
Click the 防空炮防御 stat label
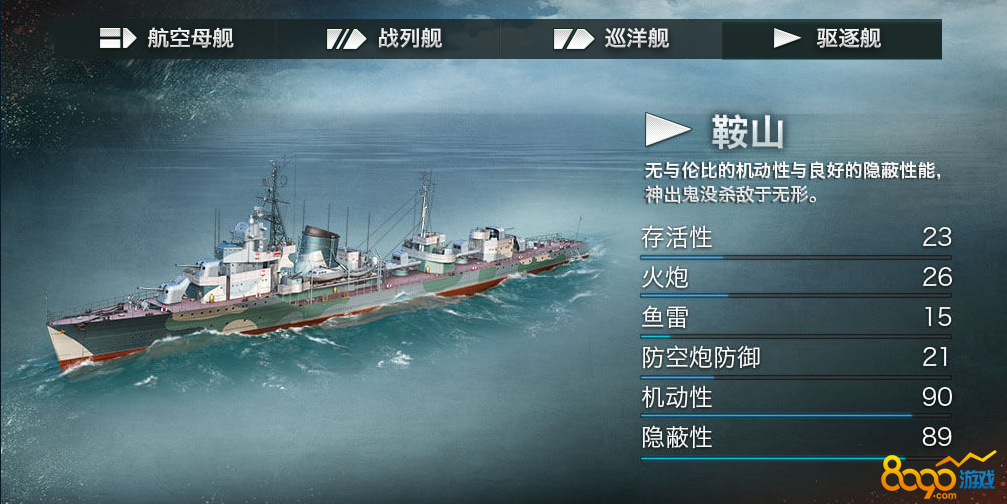[x=701, y=358]
